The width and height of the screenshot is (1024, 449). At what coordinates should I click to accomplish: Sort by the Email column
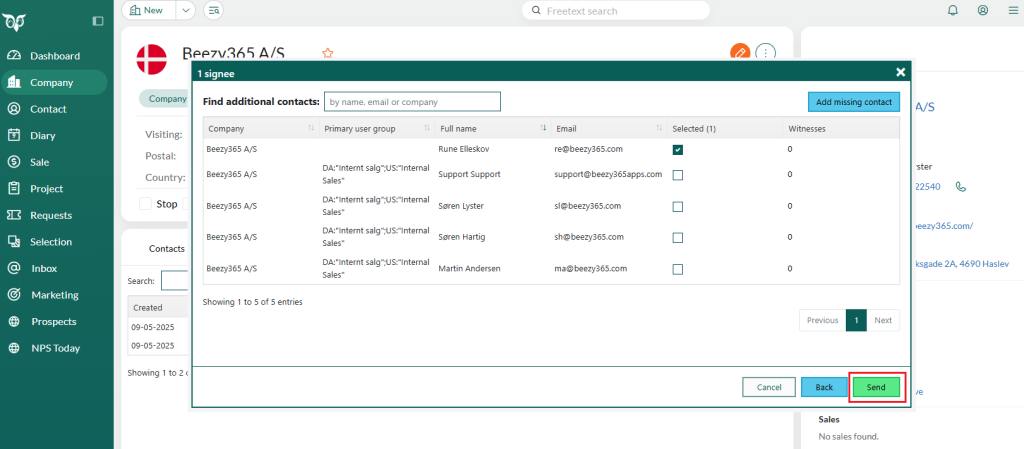tap(609, 129)
